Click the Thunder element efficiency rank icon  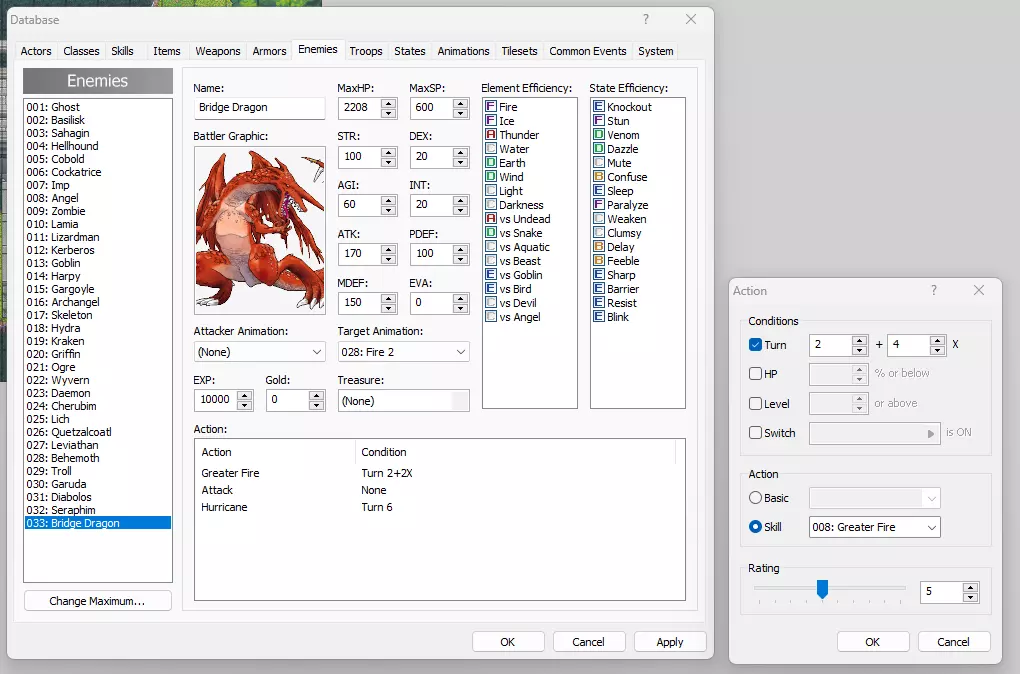point(491,135)
